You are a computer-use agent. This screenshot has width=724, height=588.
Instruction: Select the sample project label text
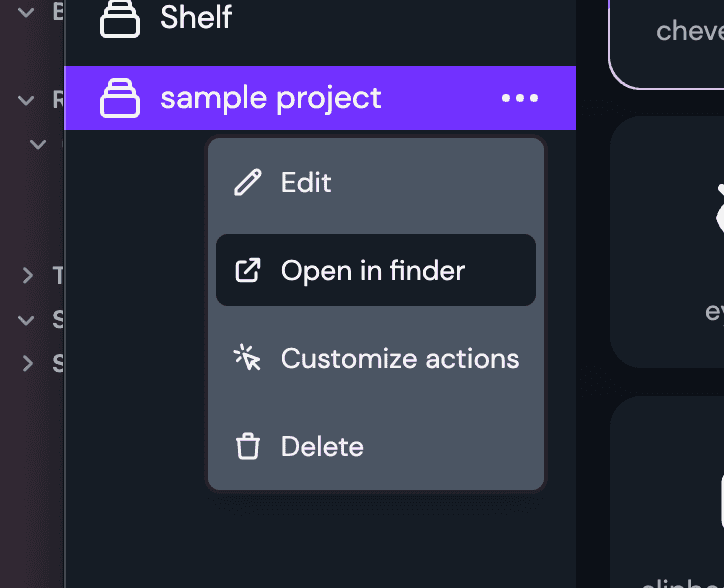[271, 98]
